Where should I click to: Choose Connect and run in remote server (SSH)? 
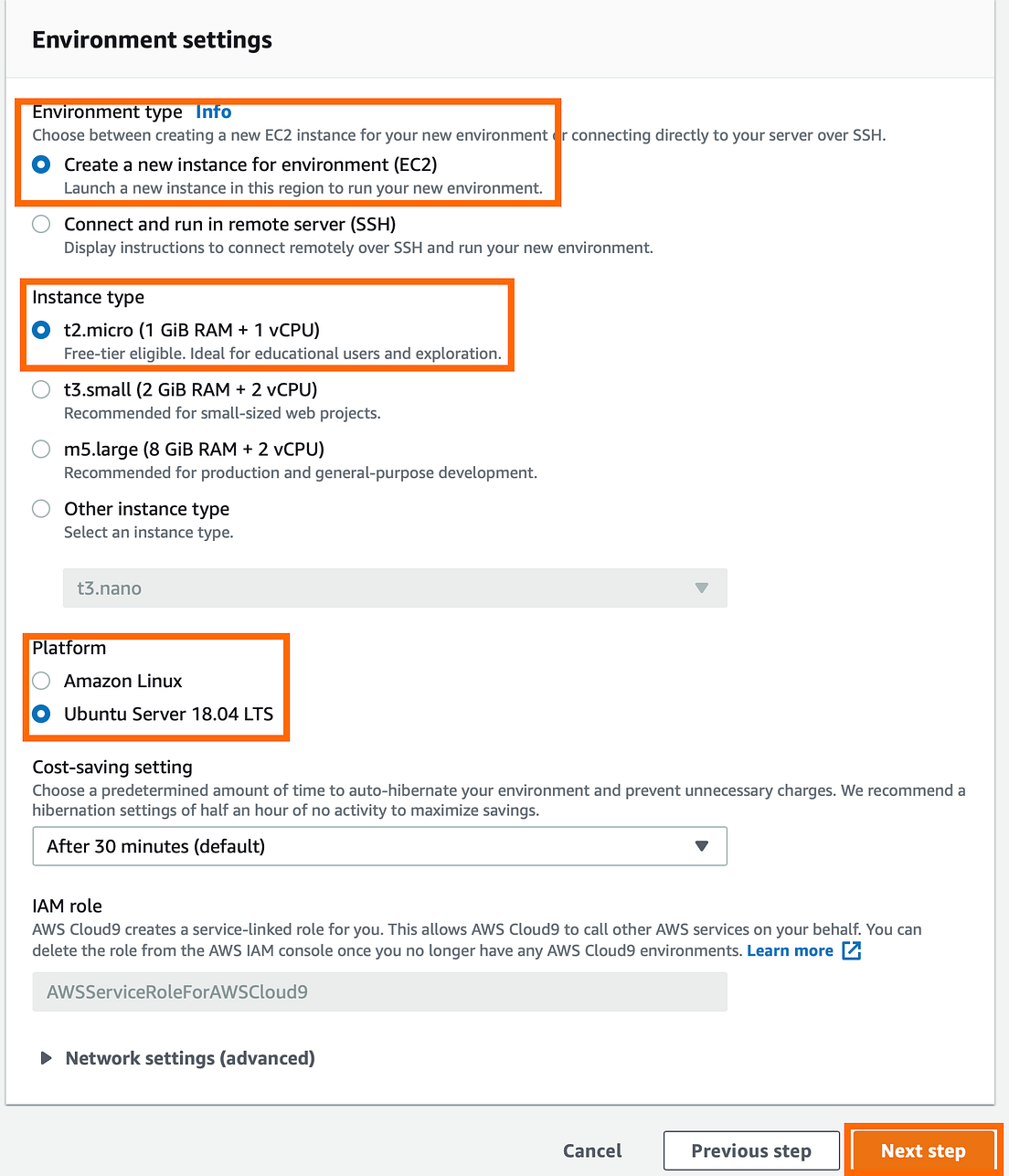click(x=40, y=224)
